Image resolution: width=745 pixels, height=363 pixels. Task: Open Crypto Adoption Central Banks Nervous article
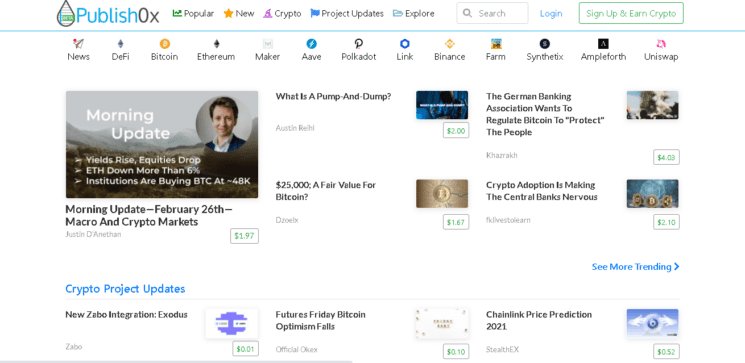click(542, 191)
